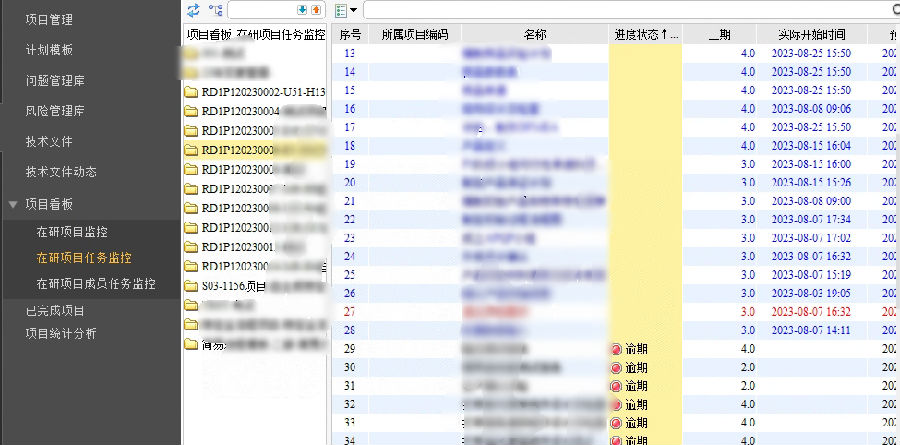Click the red overdue icon in row 31
This screenshot has width=900, height=445.
(617, 386)
